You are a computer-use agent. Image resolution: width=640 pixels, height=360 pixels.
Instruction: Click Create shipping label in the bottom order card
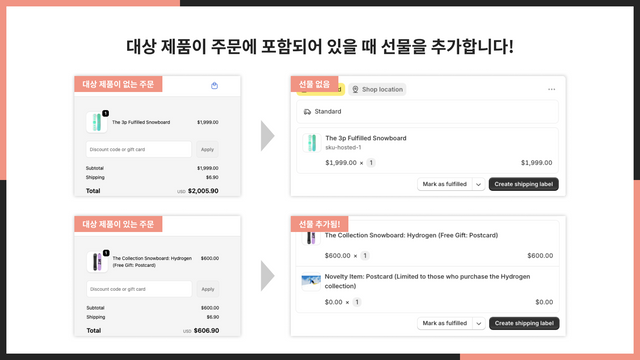[x=524, y=323]
